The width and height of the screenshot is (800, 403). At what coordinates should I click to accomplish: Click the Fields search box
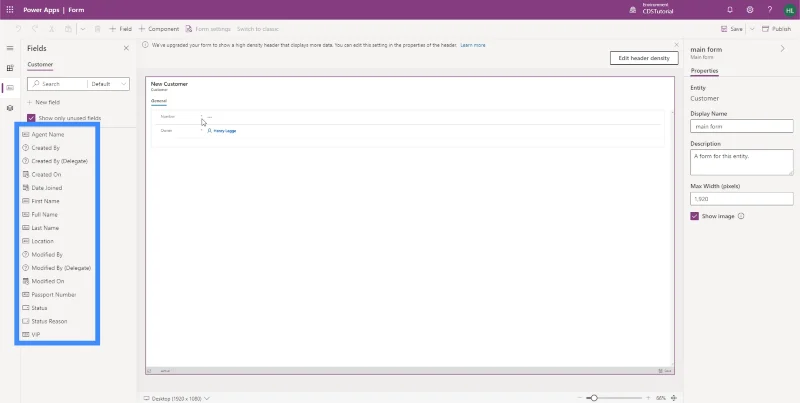pyautogui.click(x=57, y=84)
